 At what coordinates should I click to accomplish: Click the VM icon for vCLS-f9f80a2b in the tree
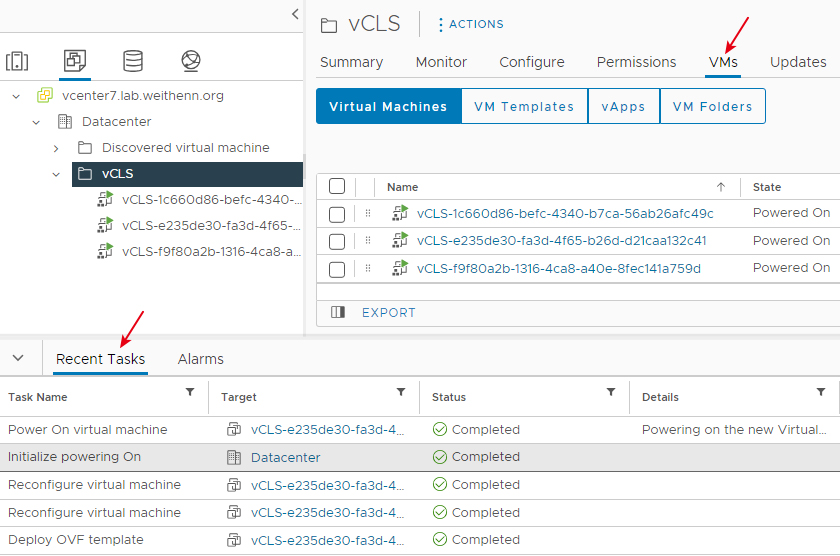[105, 251]
